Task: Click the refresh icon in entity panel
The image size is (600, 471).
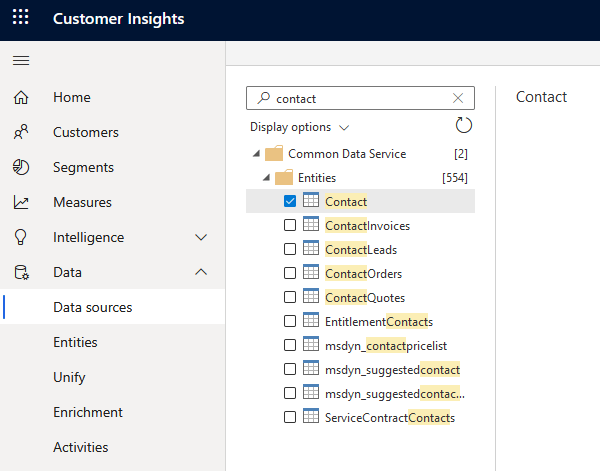Action: pyautogui.click(x=463, y=126)
